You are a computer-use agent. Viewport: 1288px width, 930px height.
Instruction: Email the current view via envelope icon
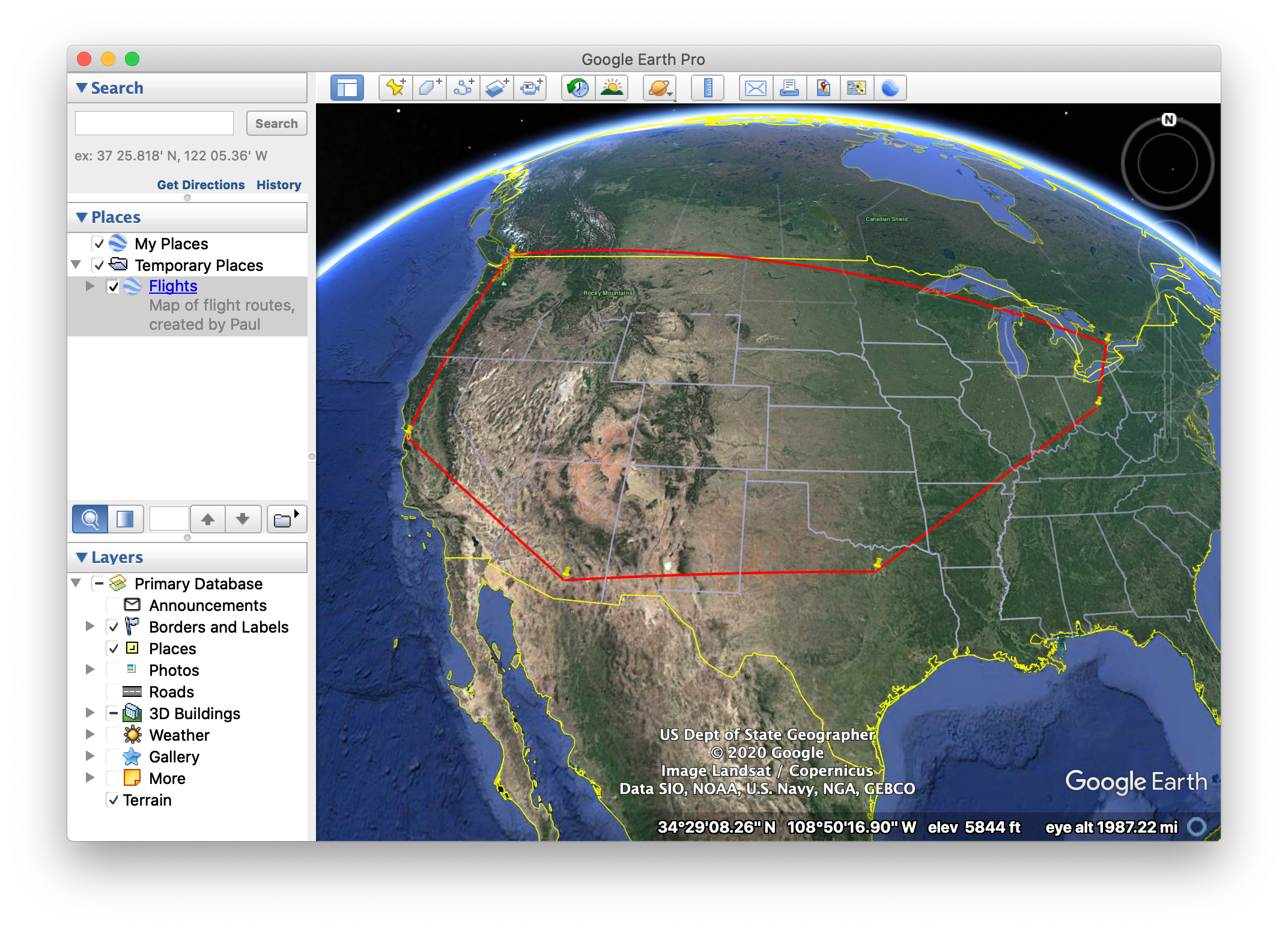tap(755, 87)
